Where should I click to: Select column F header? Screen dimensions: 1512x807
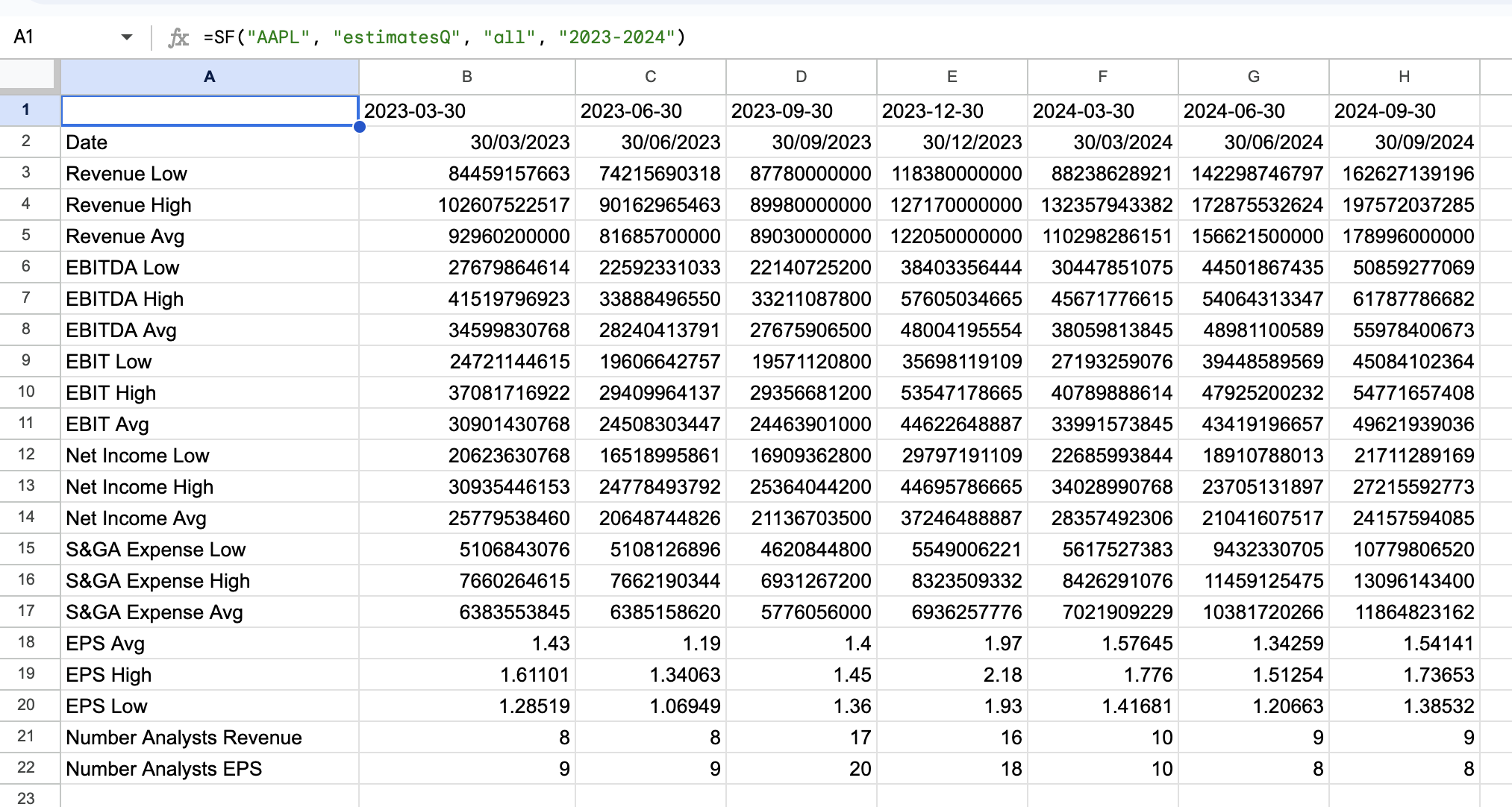click(x=1103, y=77)
